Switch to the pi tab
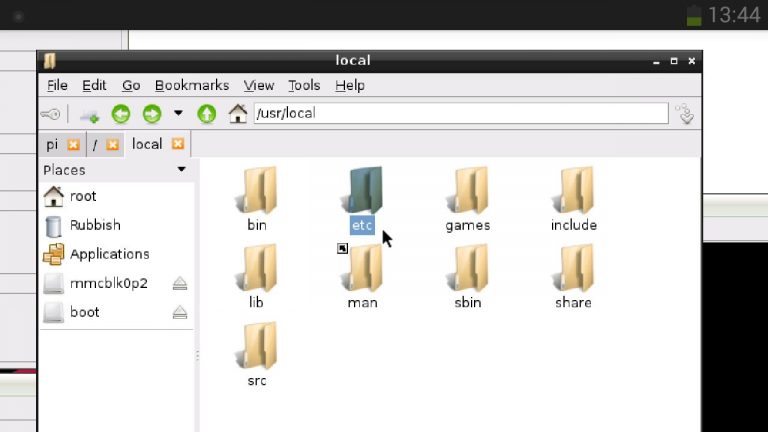This screenshot has height=432, width=768. (x=52, y=144)
